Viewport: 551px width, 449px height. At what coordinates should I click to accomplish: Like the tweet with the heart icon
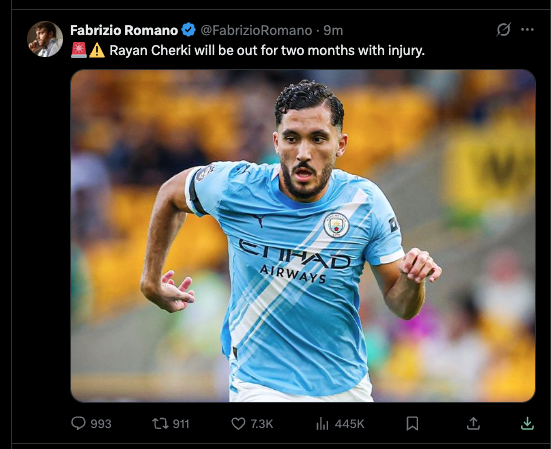(238, 424)
